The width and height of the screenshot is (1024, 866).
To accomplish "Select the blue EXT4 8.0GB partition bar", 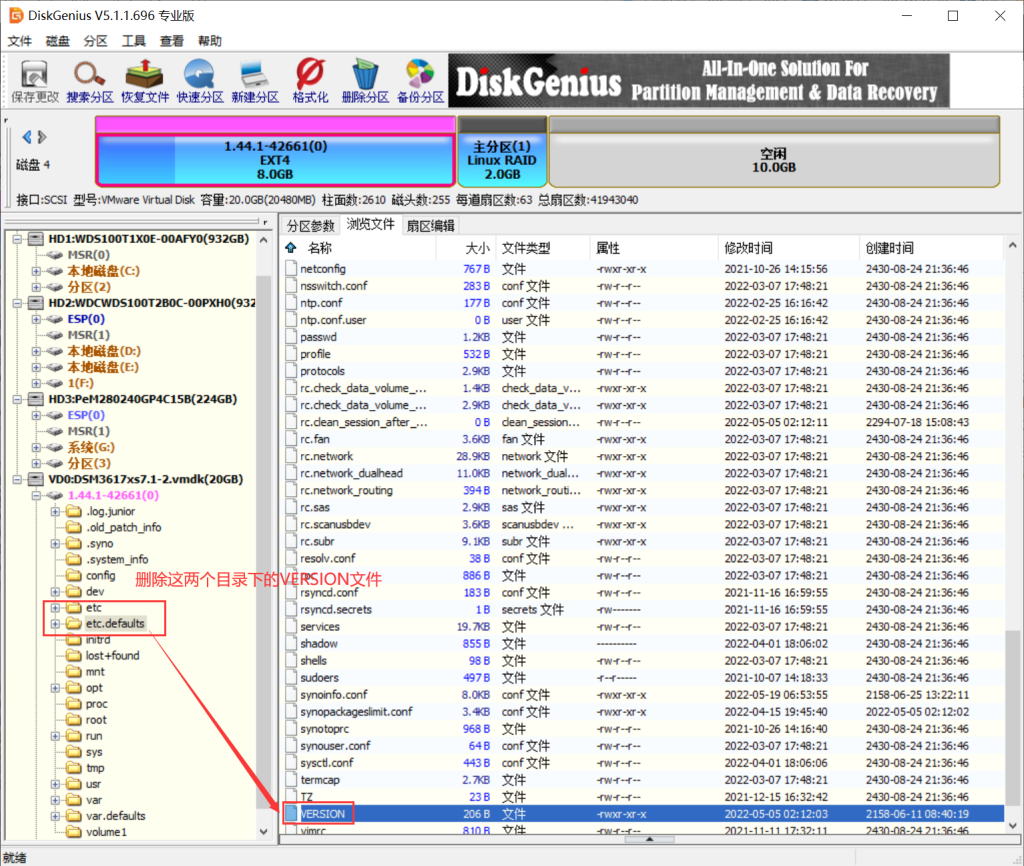I will pyautogui.click(x=275, y=160).
